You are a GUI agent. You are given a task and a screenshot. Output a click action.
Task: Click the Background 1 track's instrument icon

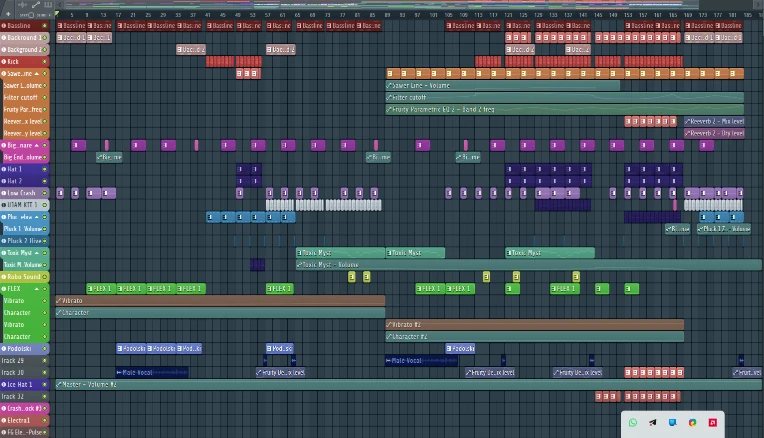click(3, 38)
